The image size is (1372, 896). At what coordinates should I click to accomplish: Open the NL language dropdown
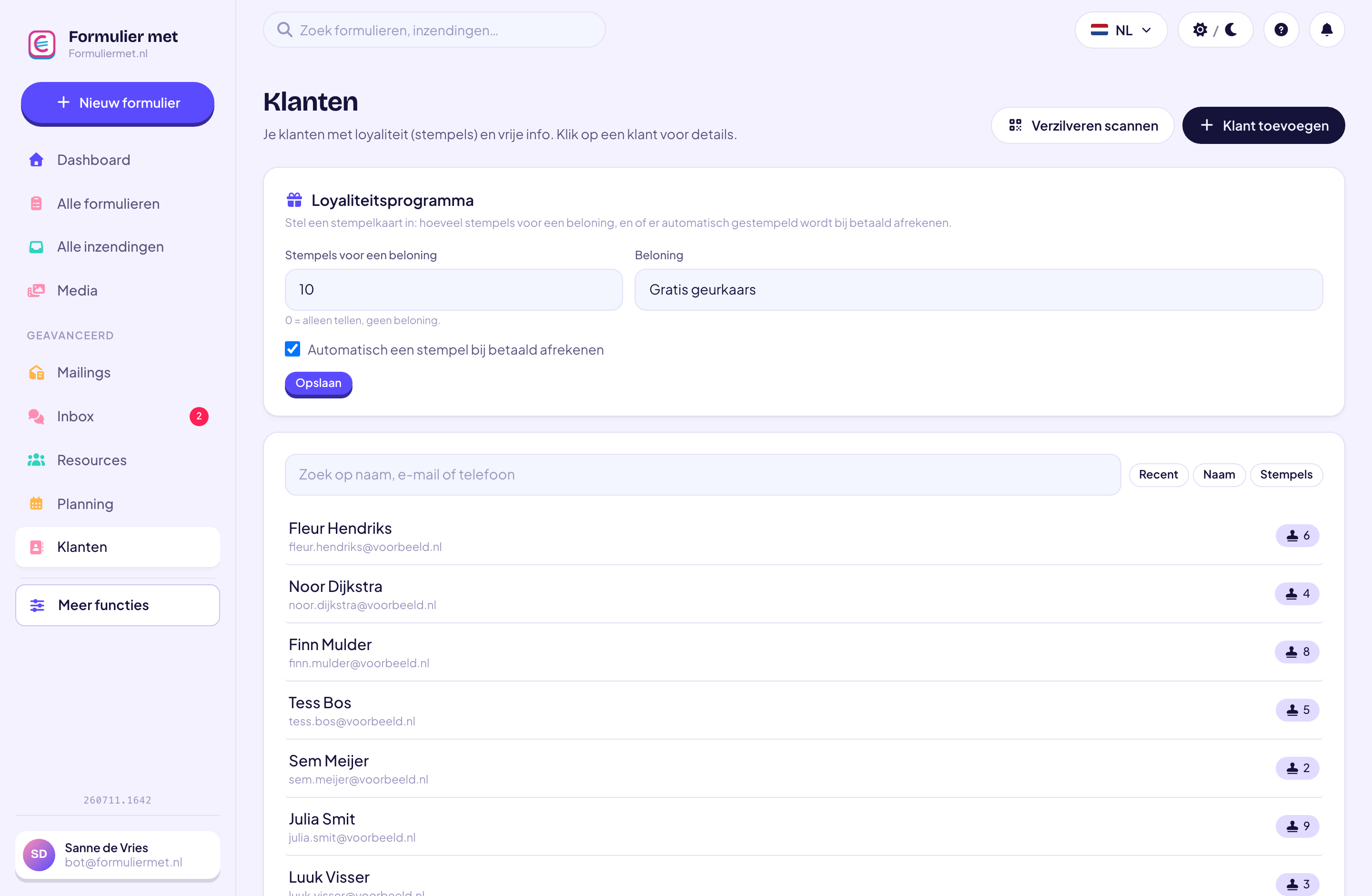click(x=1120, y=30)
